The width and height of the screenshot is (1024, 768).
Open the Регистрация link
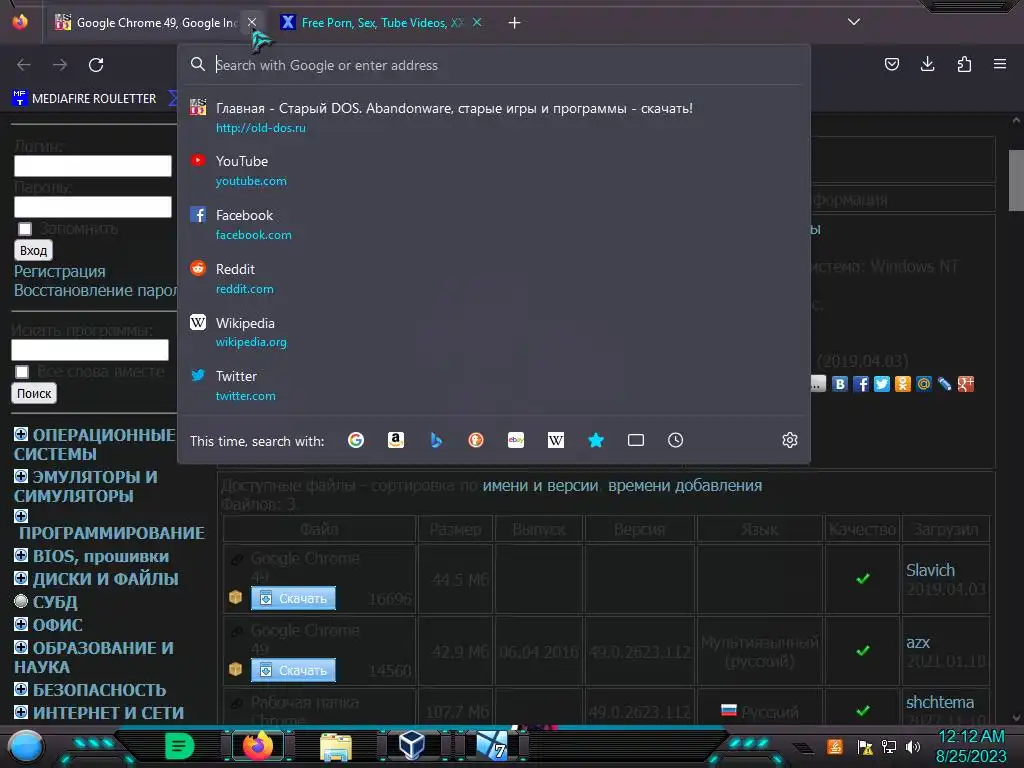click(x=59, y=271)
